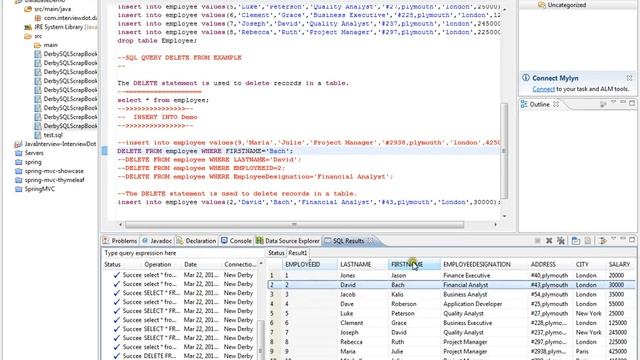
Task: Open the SQL Results view menu triangle
Action: (x=613, y=239)
